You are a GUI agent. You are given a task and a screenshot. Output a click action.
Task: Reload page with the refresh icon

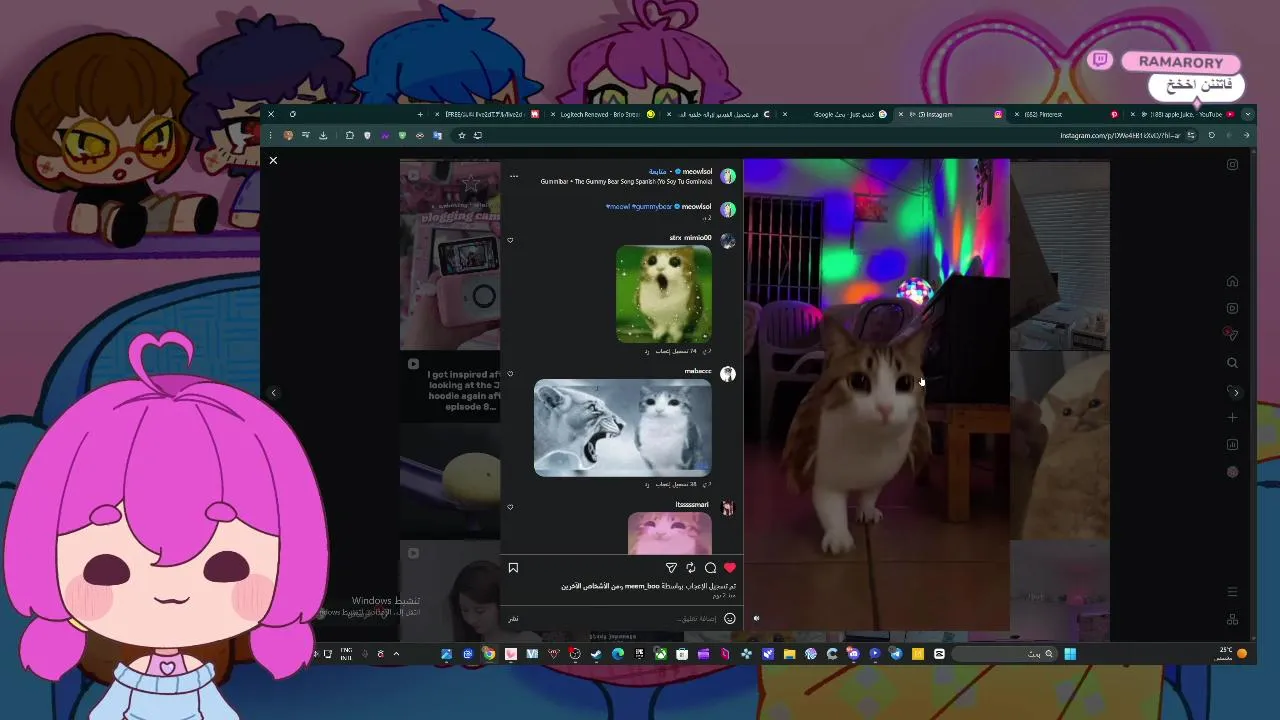tap(1211, 135)
